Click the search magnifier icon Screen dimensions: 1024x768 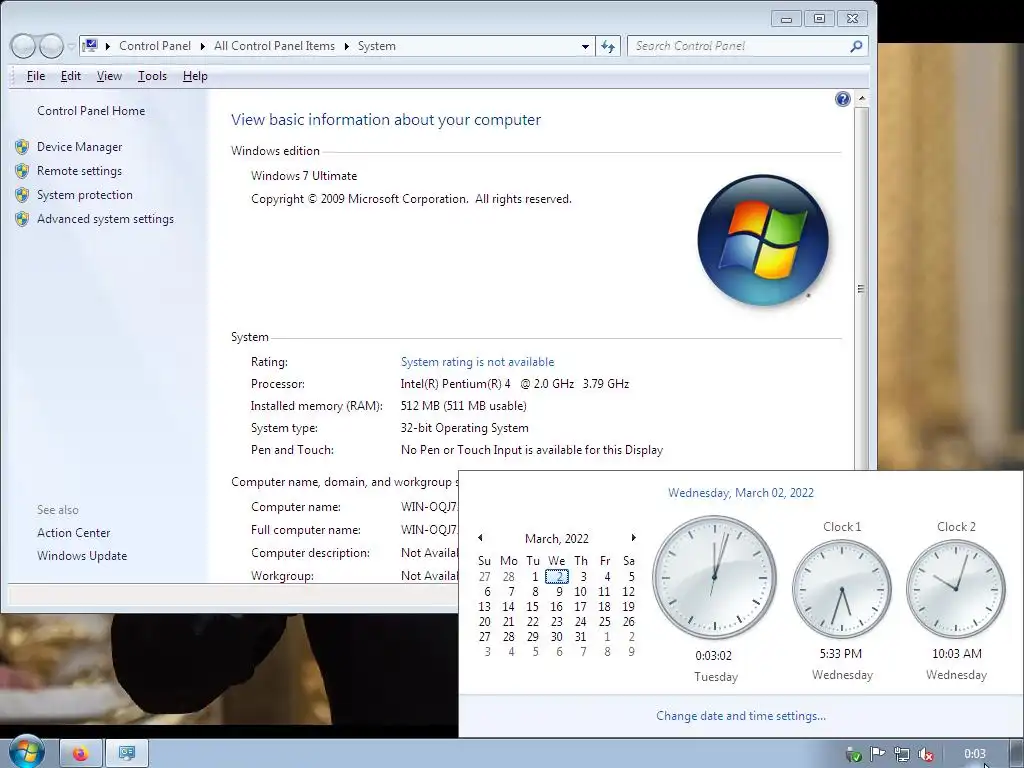(856, 46)
